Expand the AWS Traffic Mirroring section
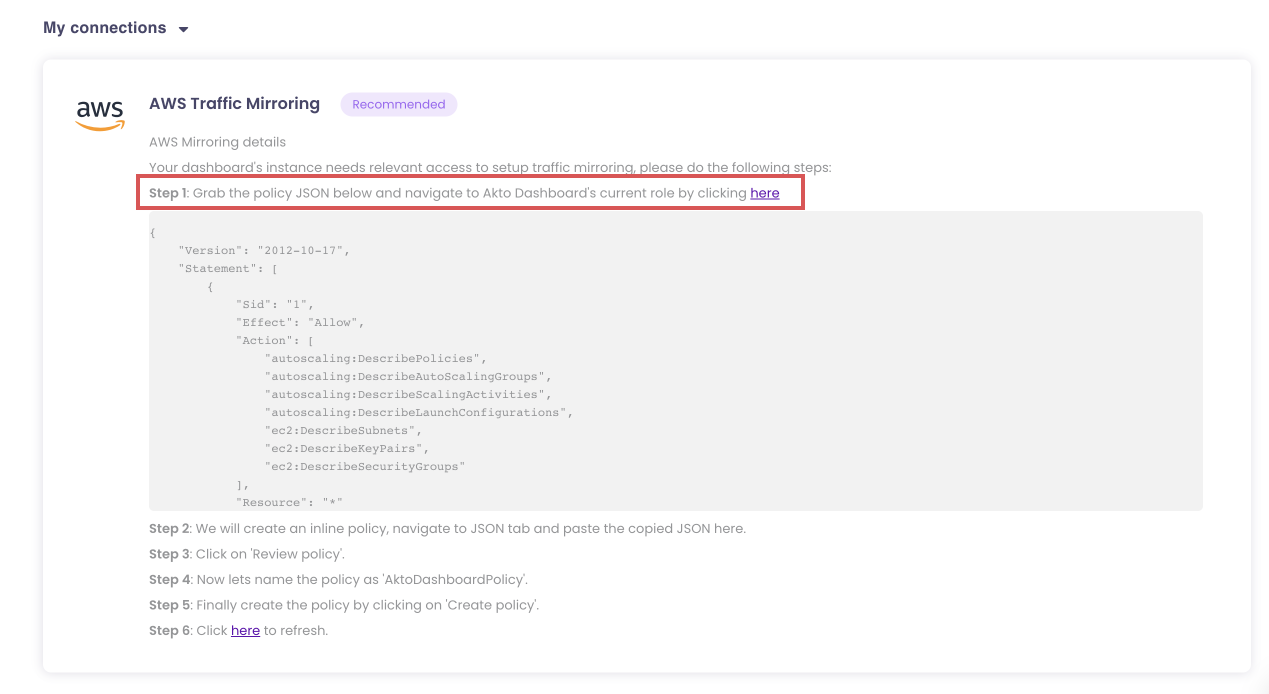This screenshot has height=694, width=1269. 235,103
